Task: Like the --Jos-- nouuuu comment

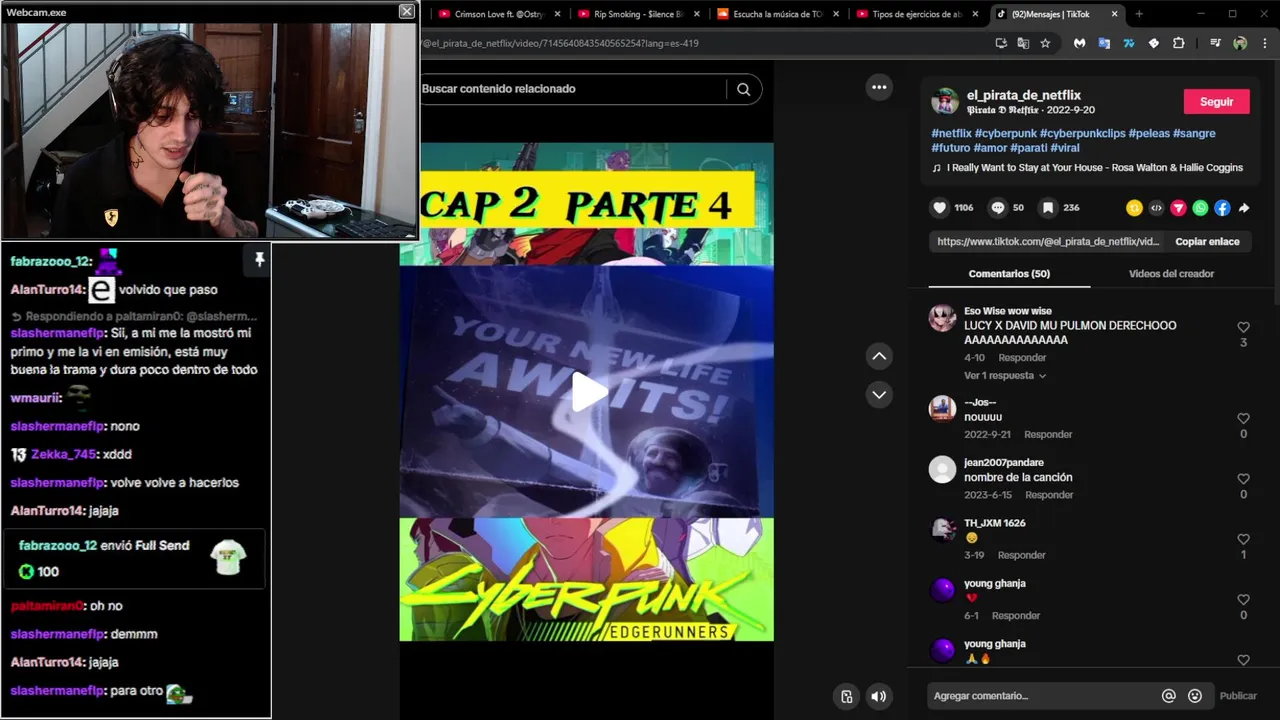Action: [1243, 419]
